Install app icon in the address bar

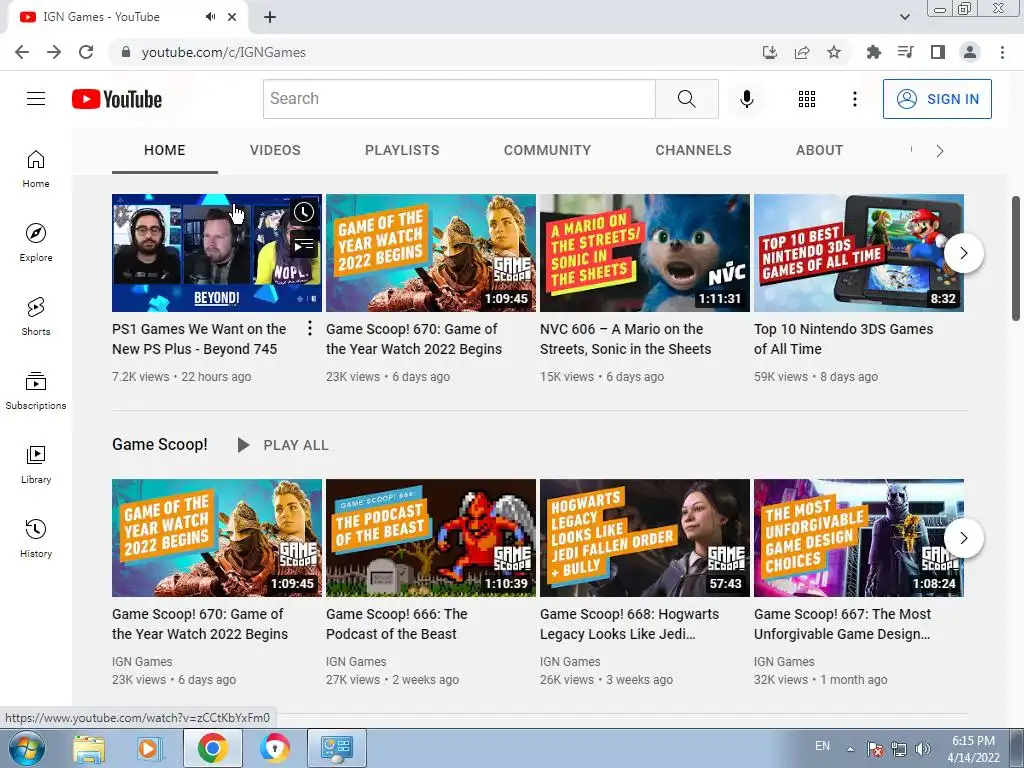(x=770, y=52)
